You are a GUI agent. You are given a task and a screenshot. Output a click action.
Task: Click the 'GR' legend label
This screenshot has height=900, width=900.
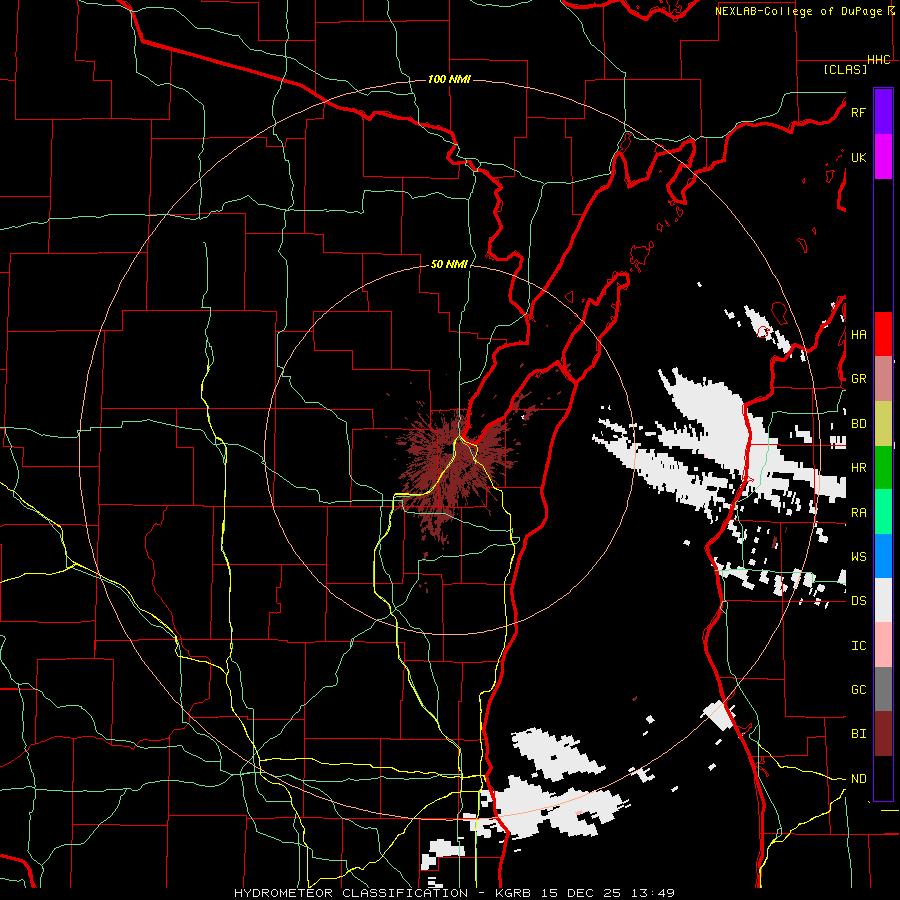click(859, 379)
